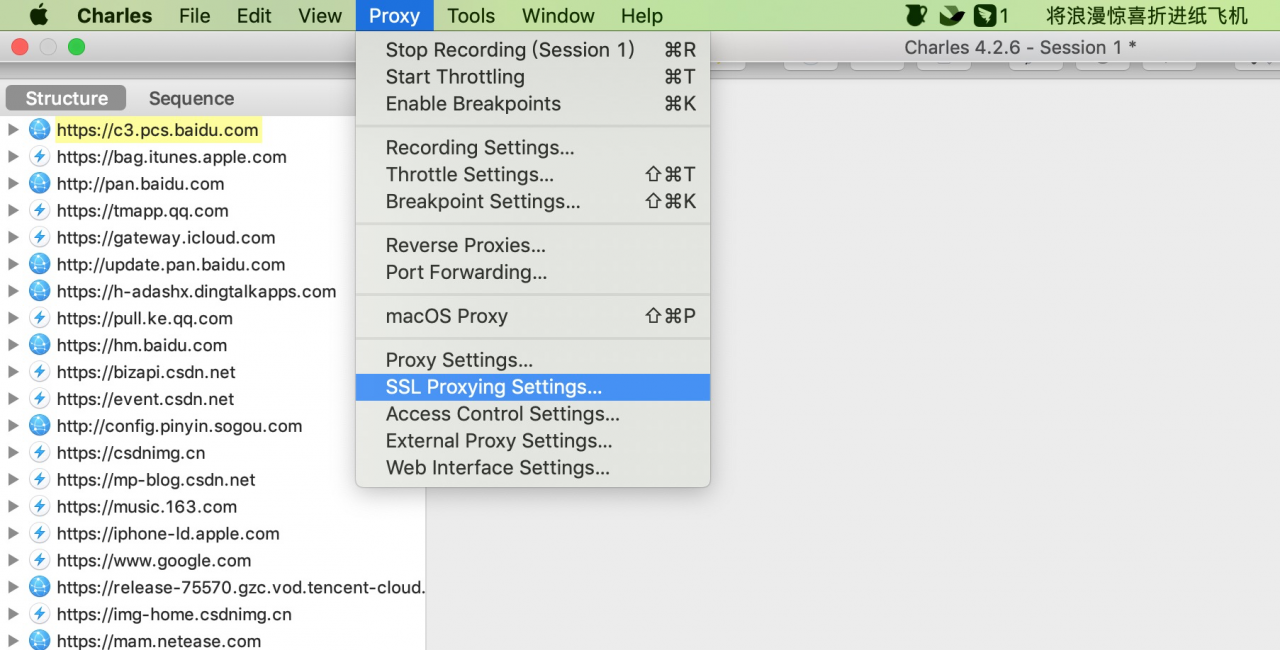Click the lightning icon for bizapi.csdn.net
Image resolution: width=1280 pixels, height=650 pixels.
[39, 372]
